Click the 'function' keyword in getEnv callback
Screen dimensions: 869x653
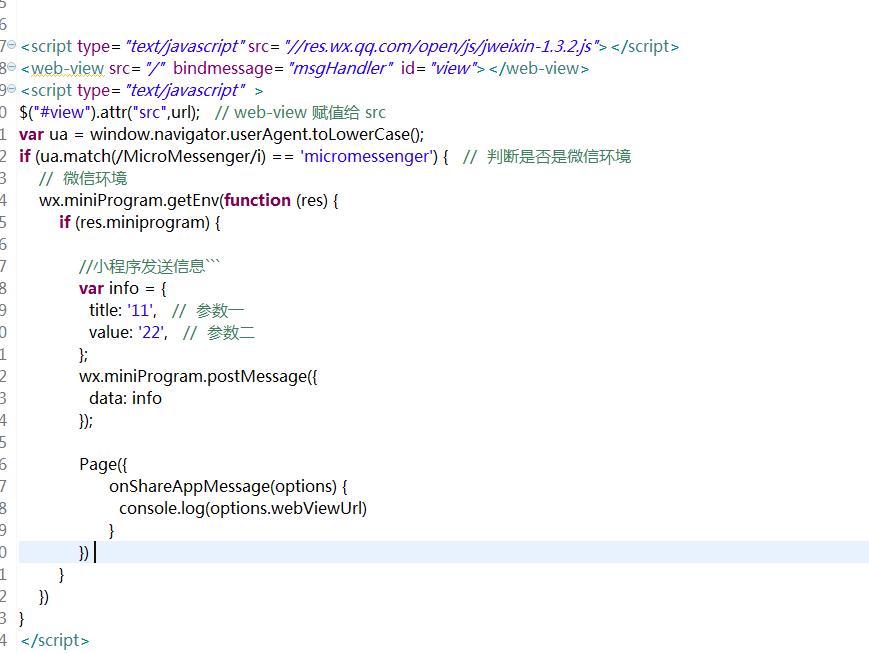tap(258, 201)
